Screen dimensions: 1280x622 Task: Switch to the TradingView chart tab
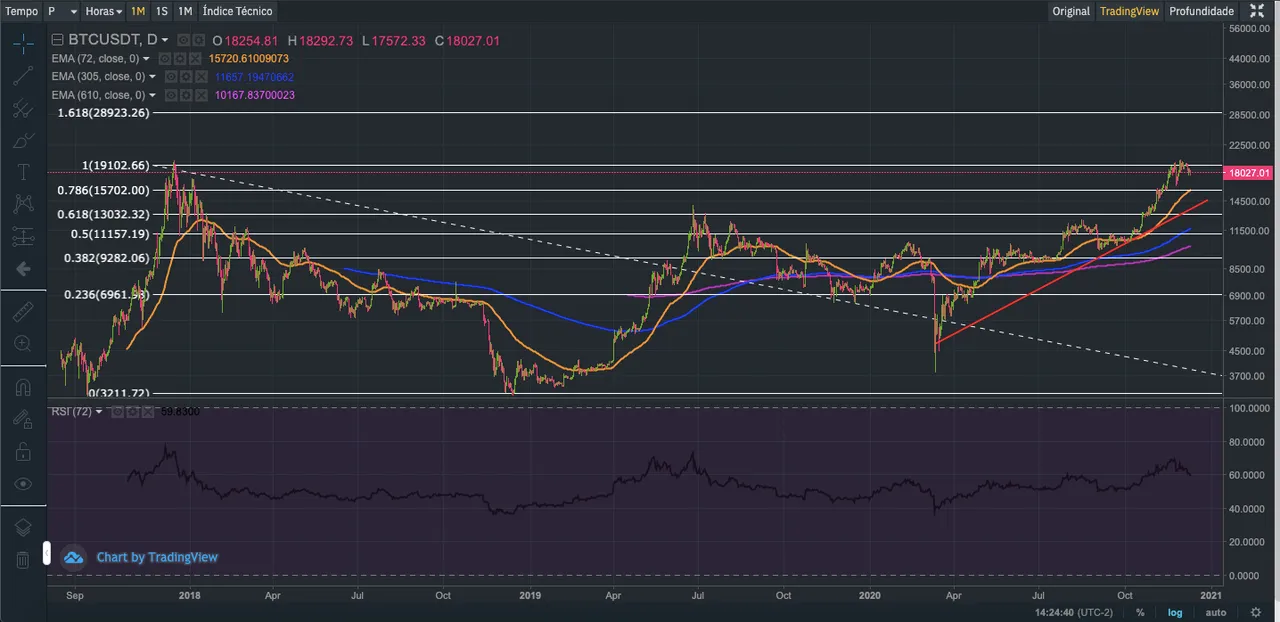(1129, 11)
